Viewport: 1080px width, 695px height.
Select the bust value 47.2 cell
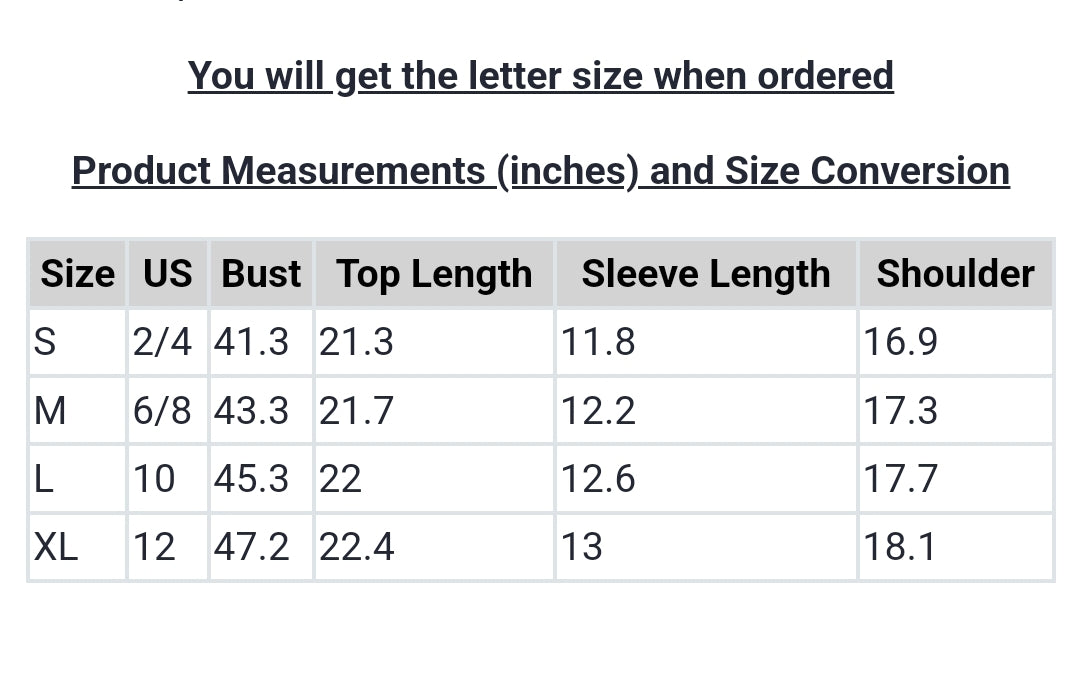251,547
